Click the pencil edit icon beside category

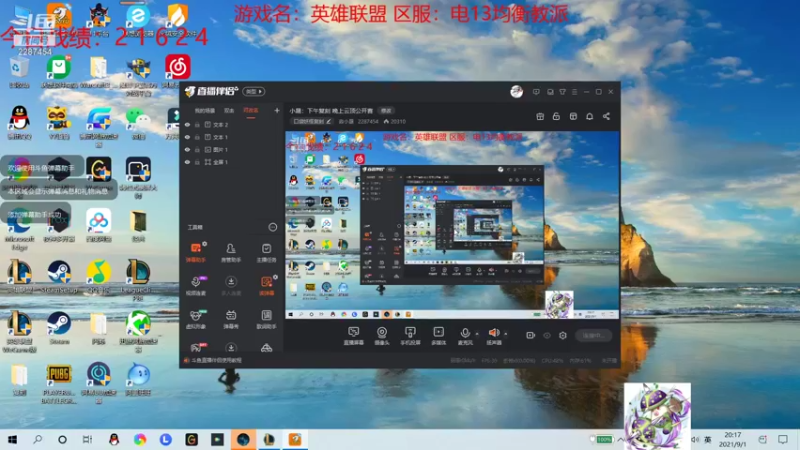[329, 121]
